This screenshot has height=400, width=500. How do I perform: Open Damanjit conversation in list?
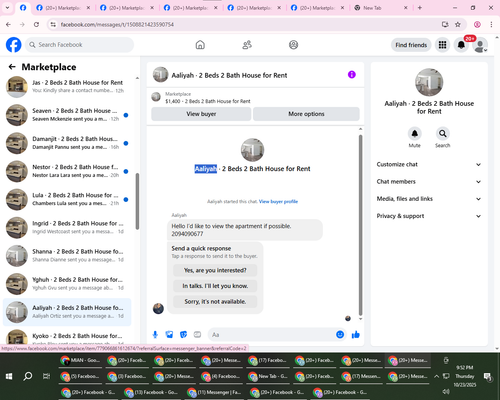67,143
